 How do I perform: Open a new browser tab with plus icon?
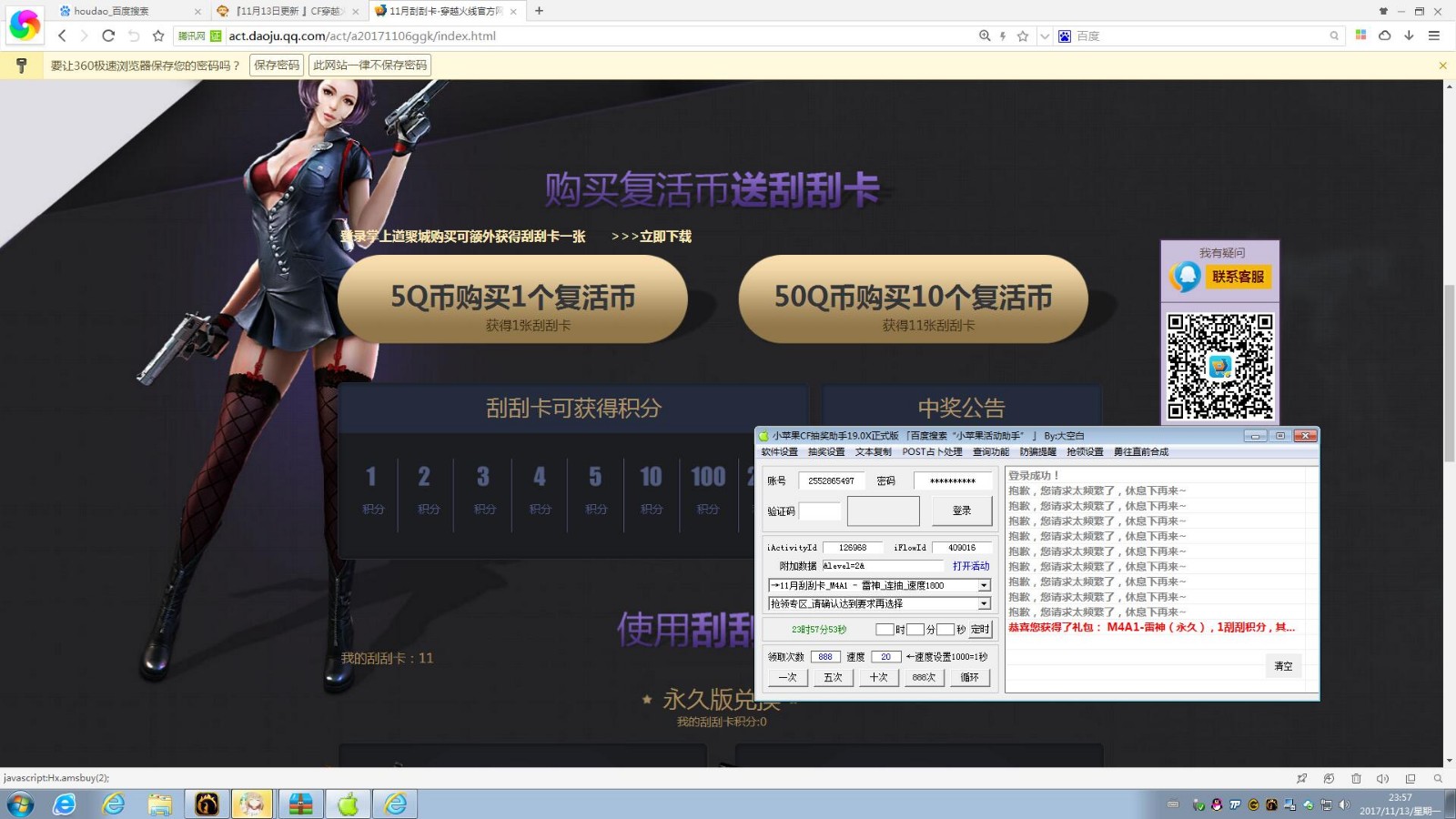tap(539, 11)
